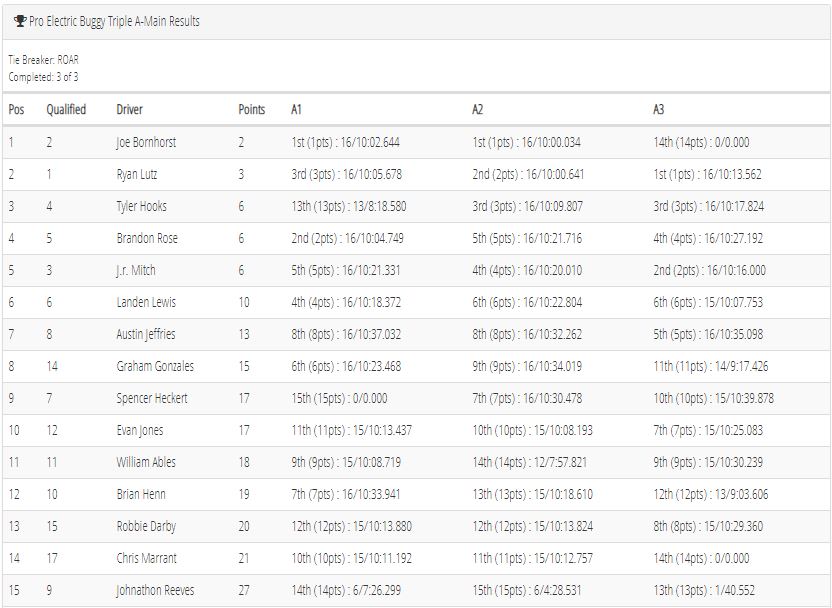
Task: Click Brandon Rose driver entry
Action: [147, 238]
